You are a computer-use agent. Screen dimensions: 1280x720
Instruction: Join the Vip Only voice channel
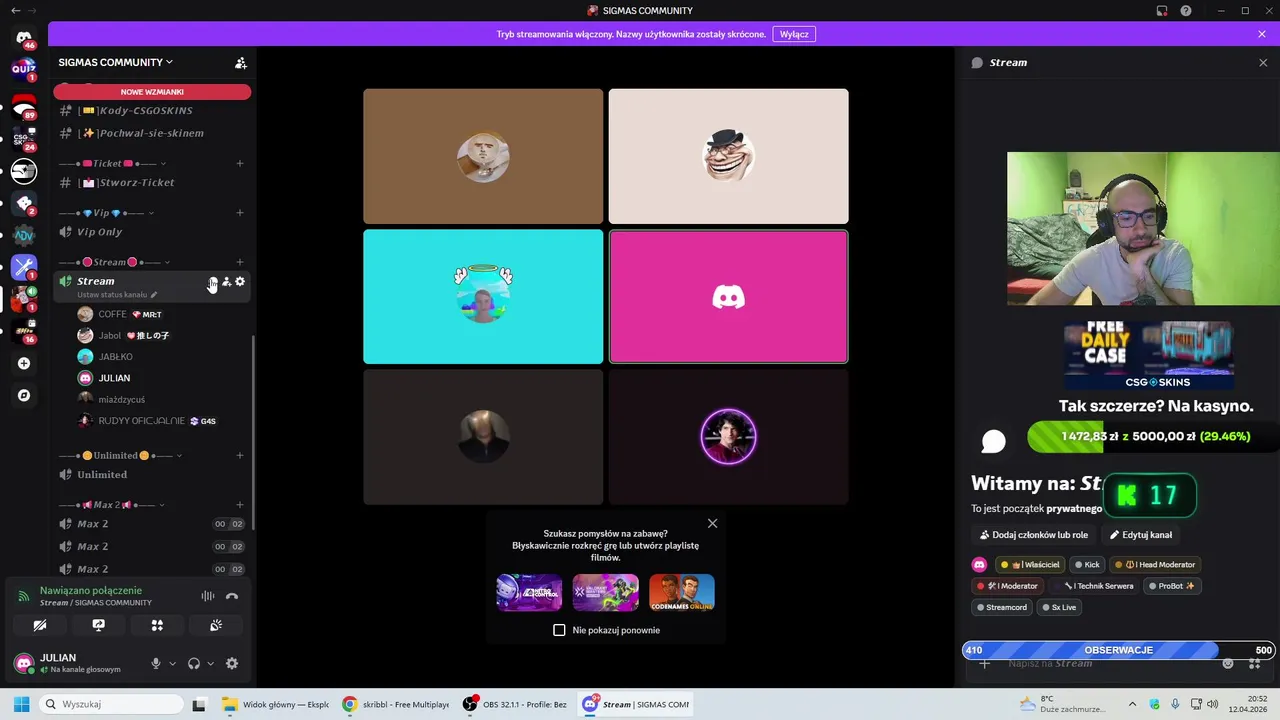point(152,232)
